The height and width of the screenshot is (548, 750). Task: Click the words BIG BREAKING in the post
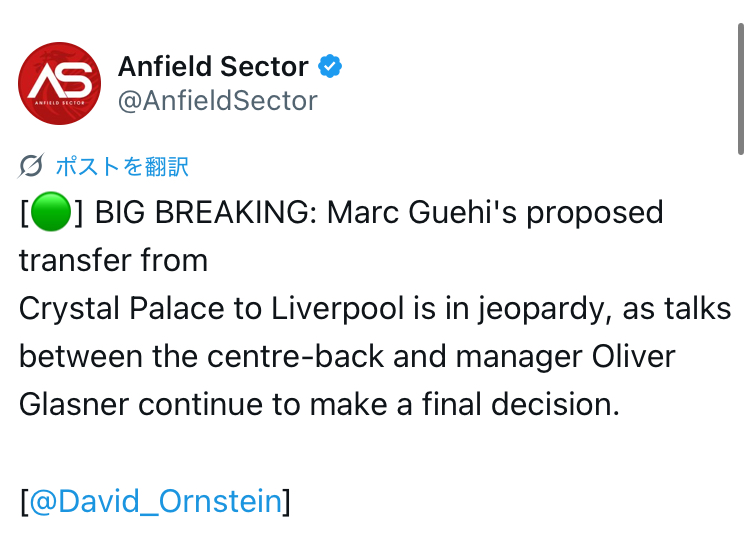[x=202, y=212]
